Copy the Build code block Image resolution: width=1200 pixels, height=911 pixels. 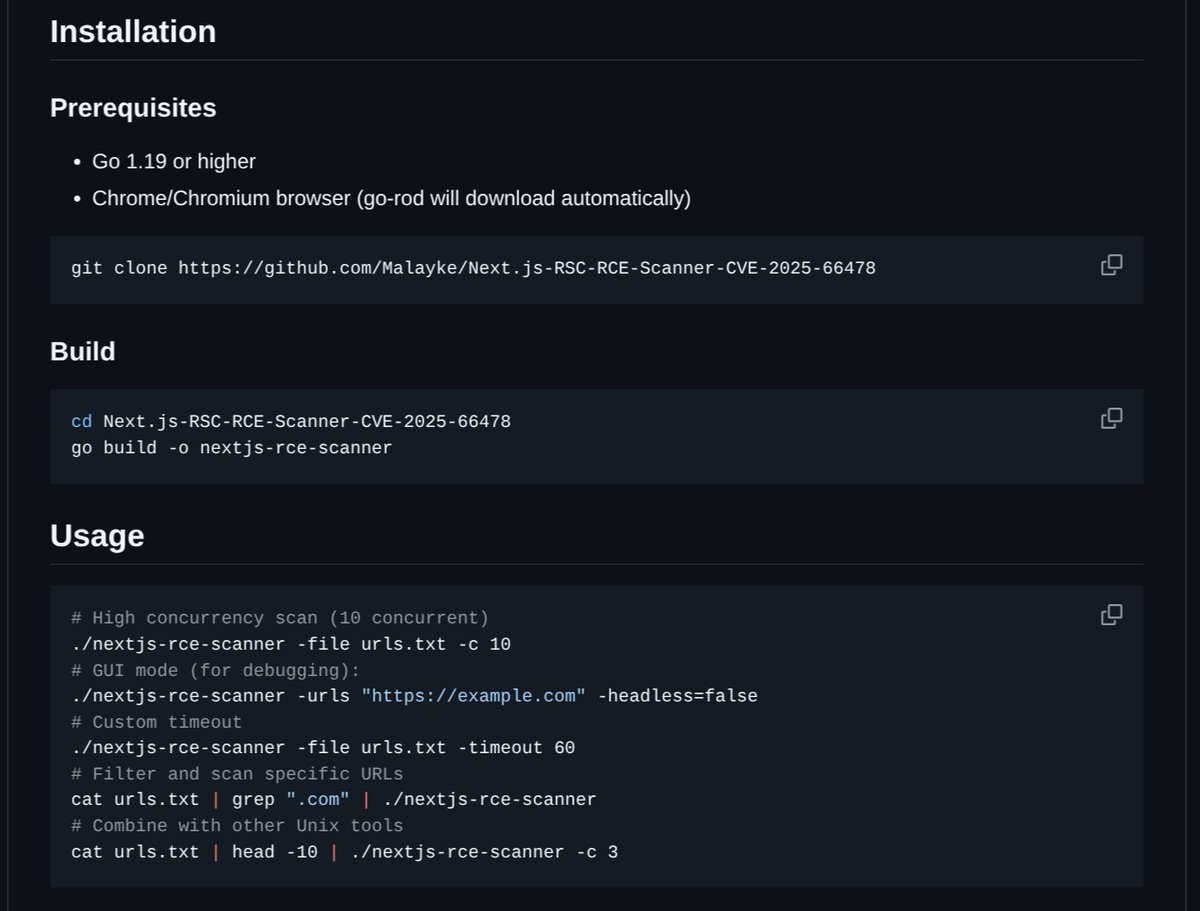[1111, 418]
